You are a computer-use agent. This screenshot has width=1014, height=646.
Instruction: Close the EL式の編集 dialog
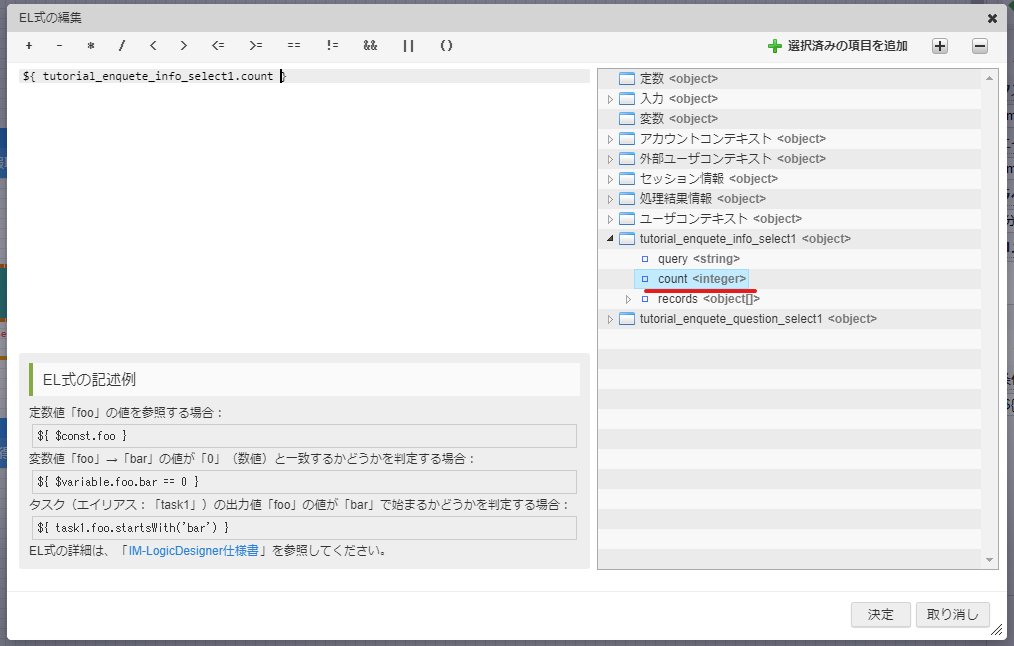pos(992,18)
